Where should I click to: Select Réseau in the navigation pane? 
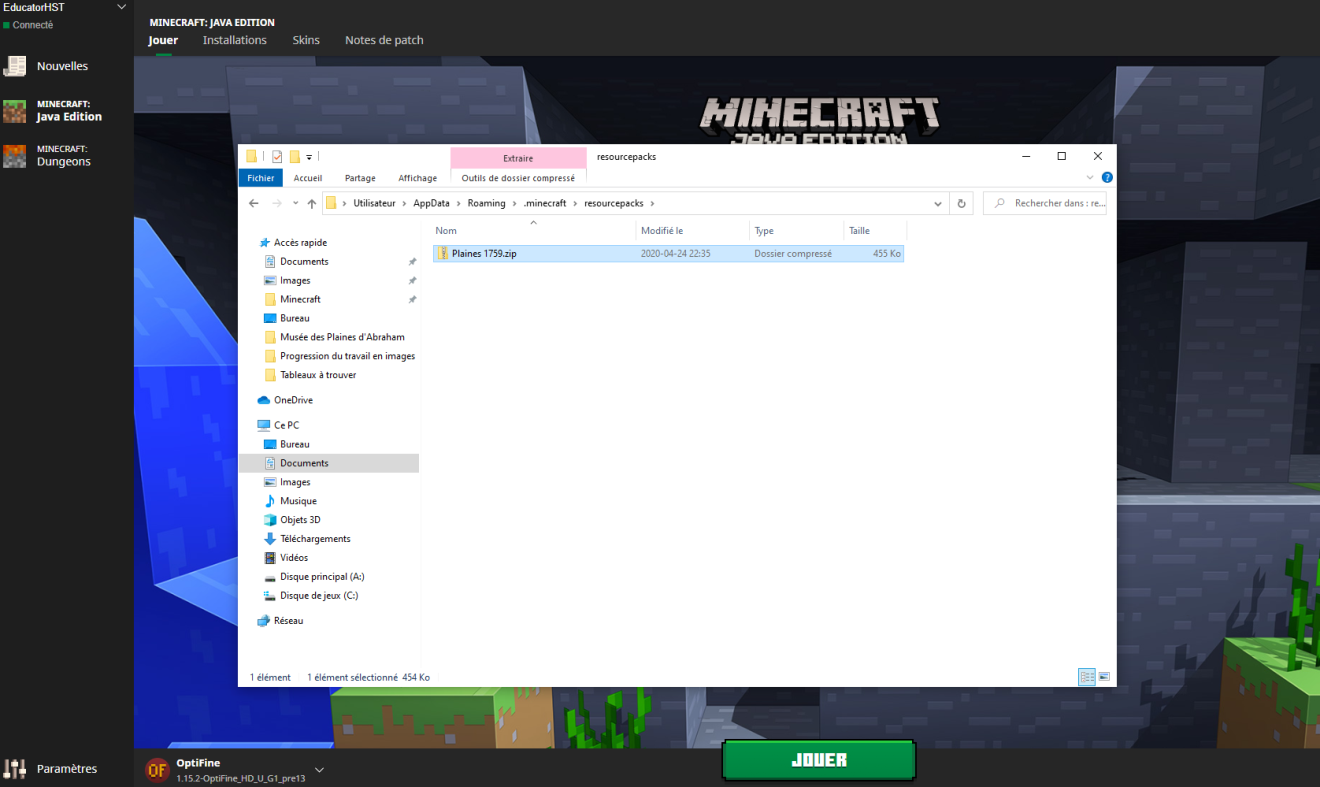point(288,621)
